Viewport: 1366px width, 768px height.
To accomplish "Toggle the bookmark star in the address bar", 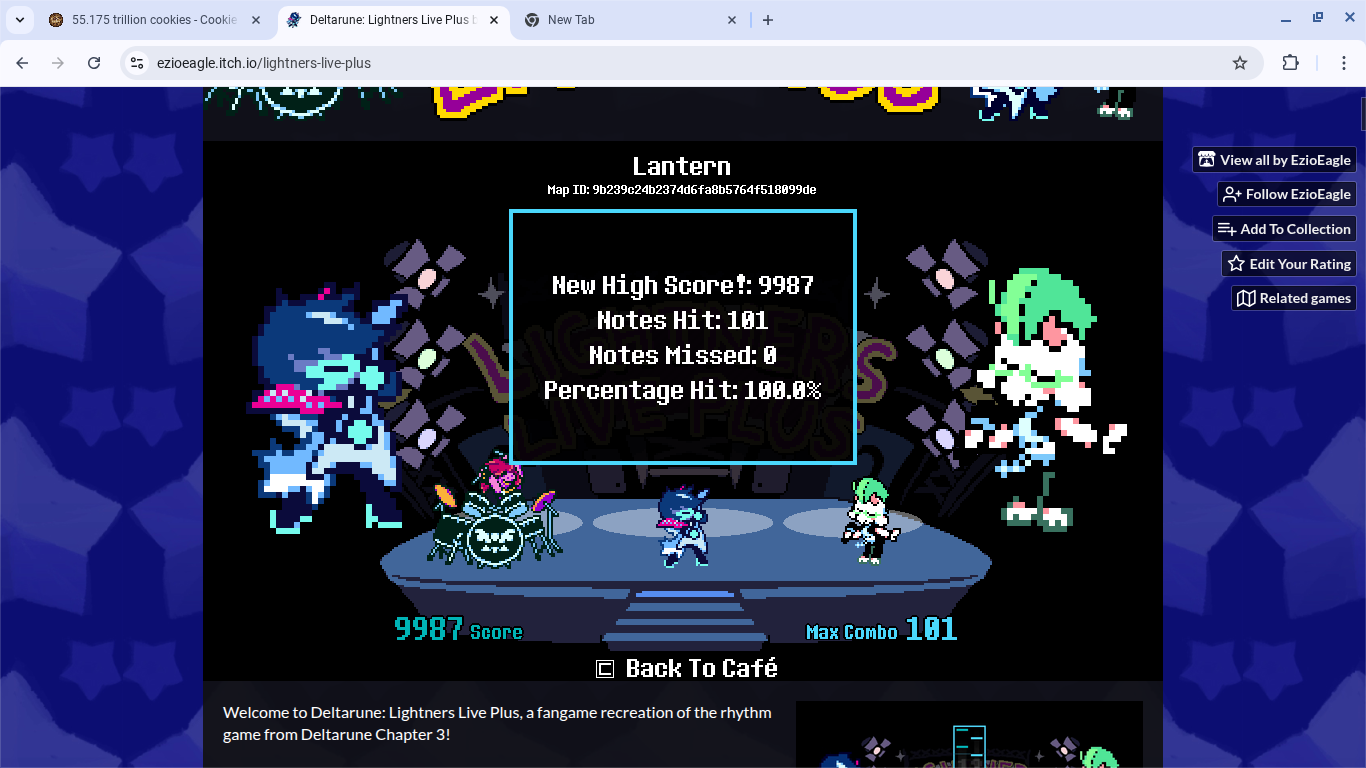I will click(x=1240, y=62).
